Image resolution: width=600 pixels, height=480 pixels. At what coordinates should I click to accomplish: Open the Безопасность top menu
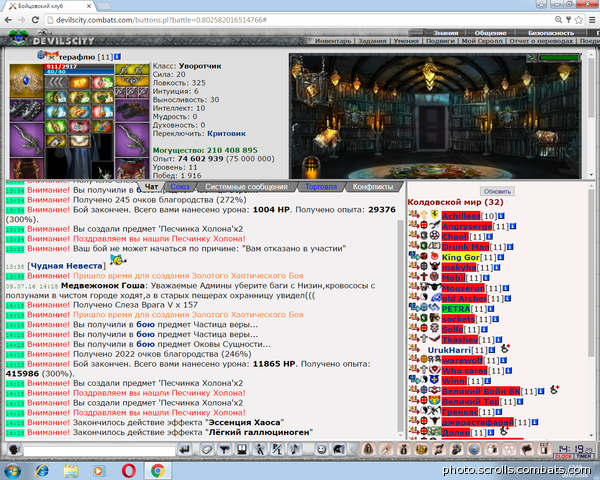[551, 33]
